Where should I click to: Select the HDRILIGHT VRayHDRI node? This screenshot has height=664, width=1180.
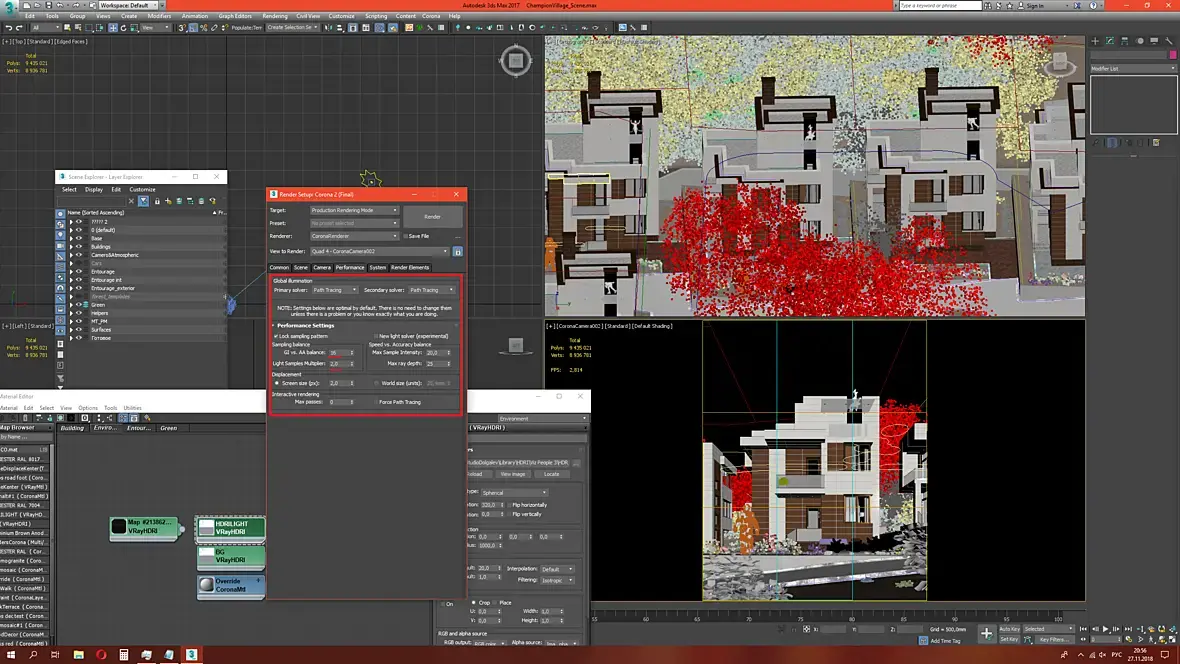click(x=231, y=527)
